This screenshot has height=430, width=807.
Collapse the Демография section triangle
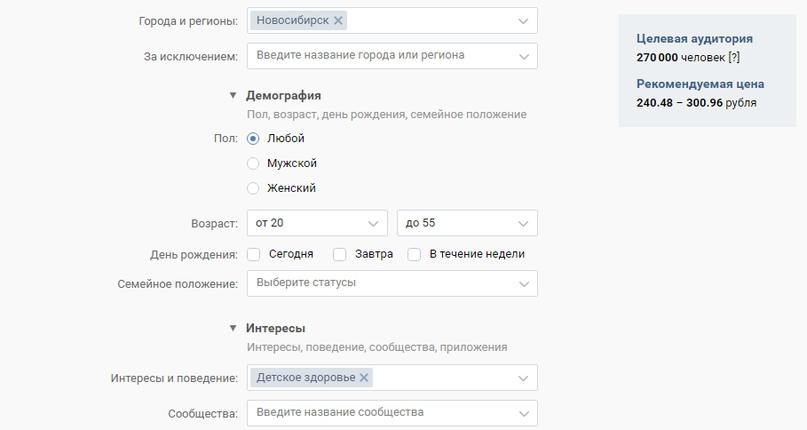tap(233, 96)
